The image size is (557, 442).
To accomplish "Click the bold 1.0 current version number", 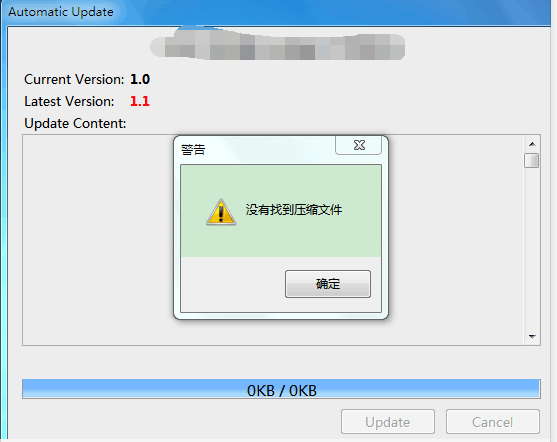I will click(140, 79).
